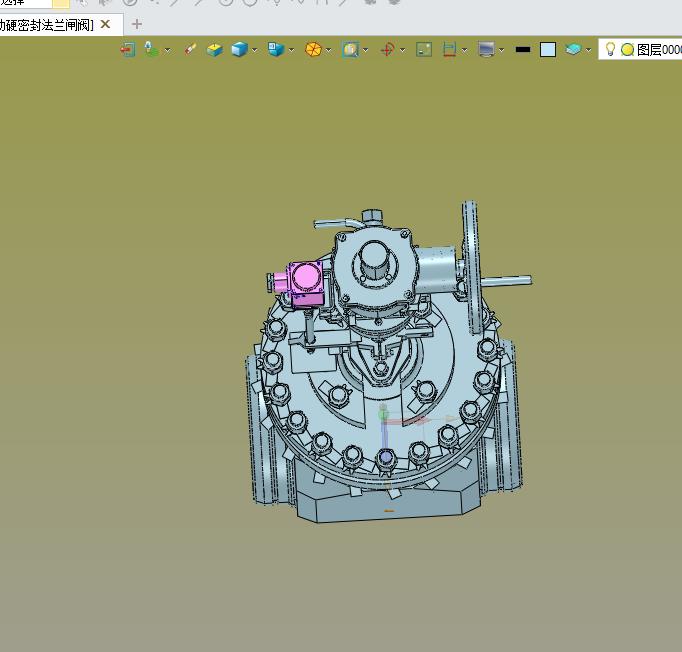Click the exit/return icon with red arrow

(x=128, y=50)
